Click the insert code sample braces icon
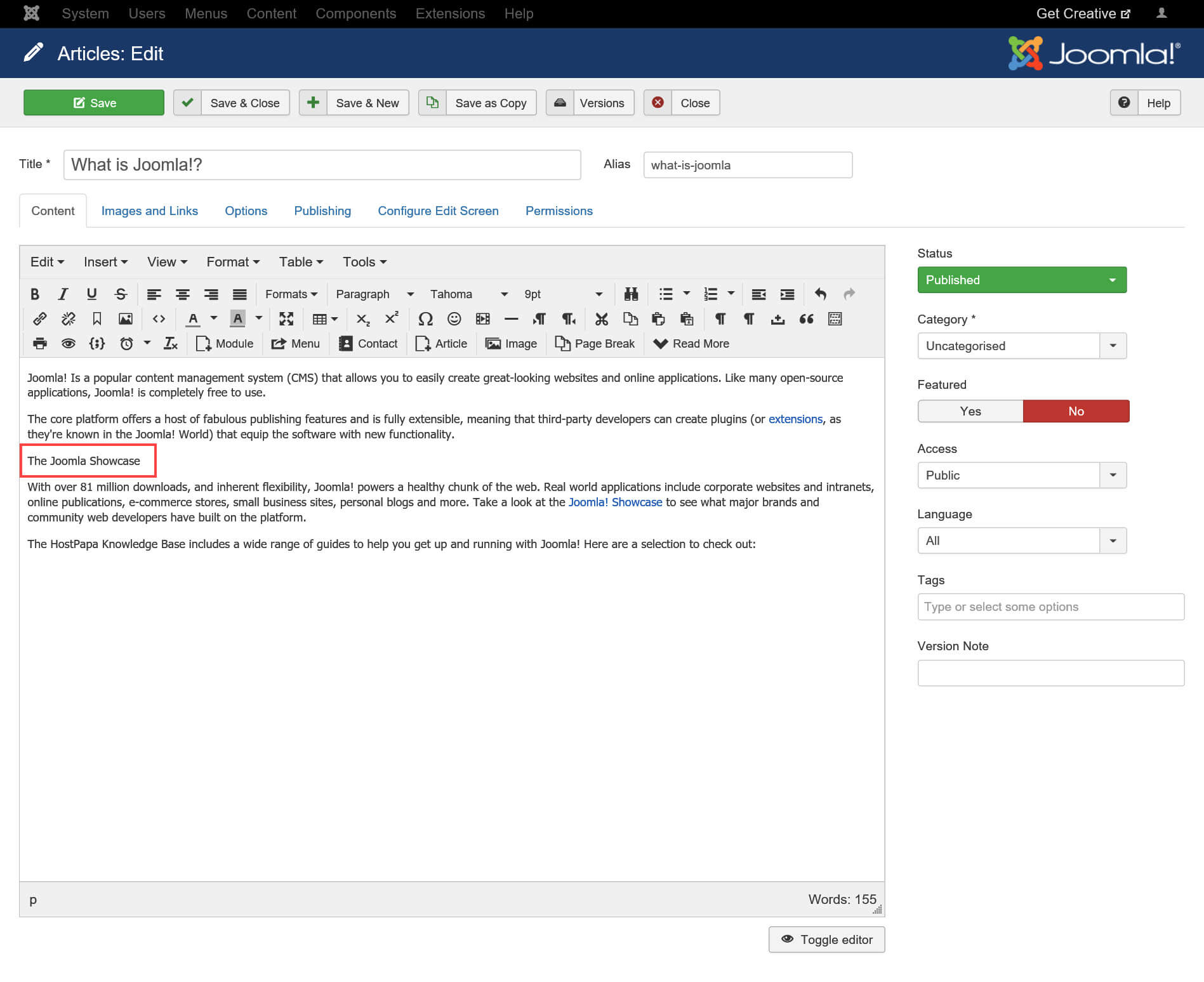Screen dimensions: 1204x982 point(96,343)
